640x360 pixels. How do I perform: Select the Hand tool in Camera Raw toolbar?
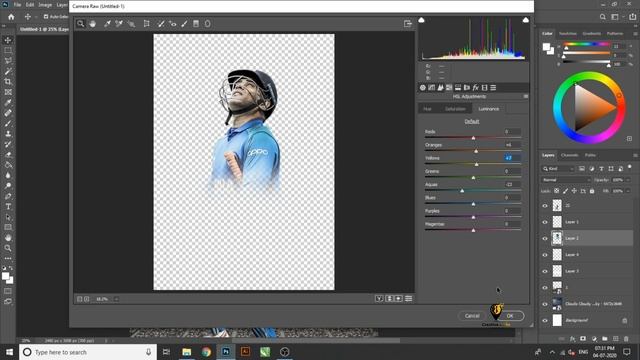(93, 24)
